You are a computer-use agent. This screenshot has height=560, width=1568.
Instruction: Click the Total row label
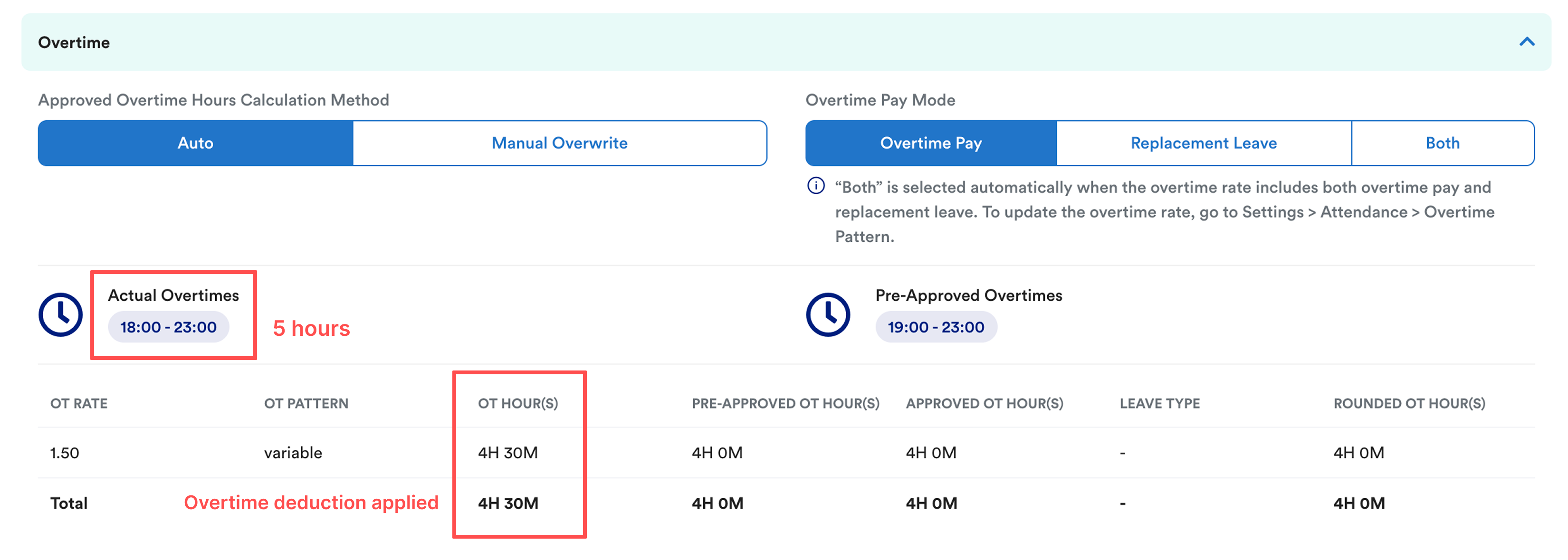(69, 503)
